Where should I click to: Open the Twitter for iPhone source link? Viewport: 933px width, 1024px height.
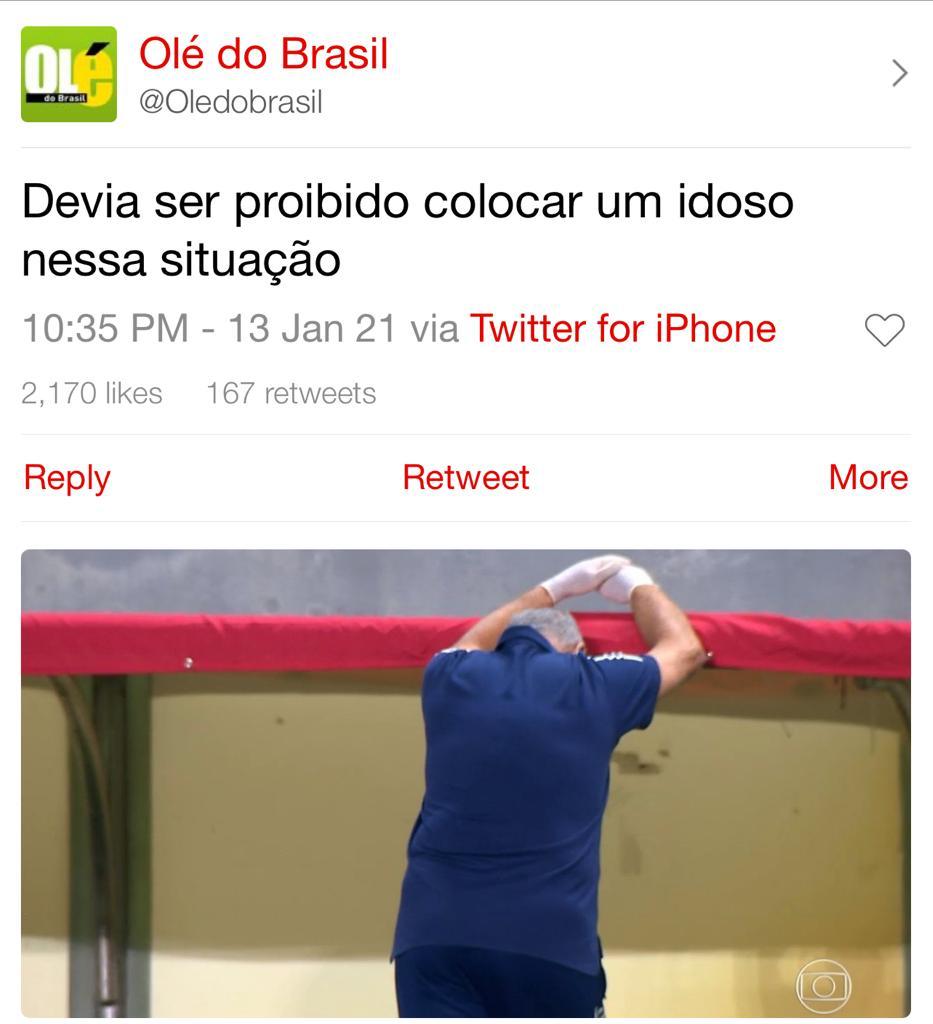tap(623, 328)
